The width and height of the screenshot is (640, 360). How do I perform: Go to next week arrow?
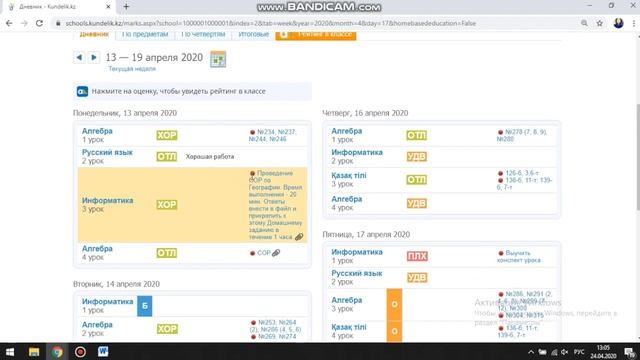coord(94,57)
